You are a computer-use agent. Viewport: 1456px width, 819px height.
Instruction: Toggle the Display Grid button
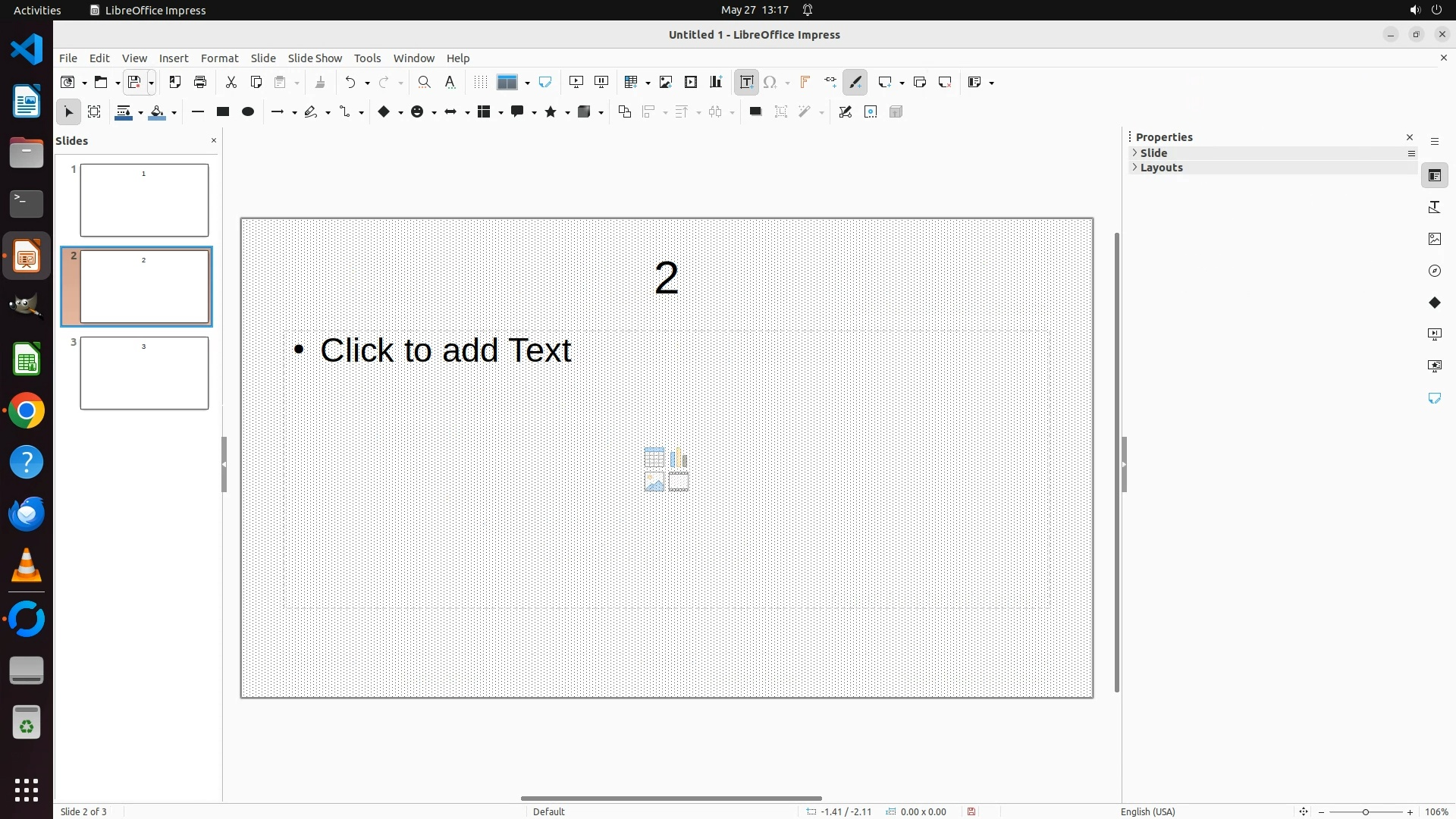click(480, 82)
